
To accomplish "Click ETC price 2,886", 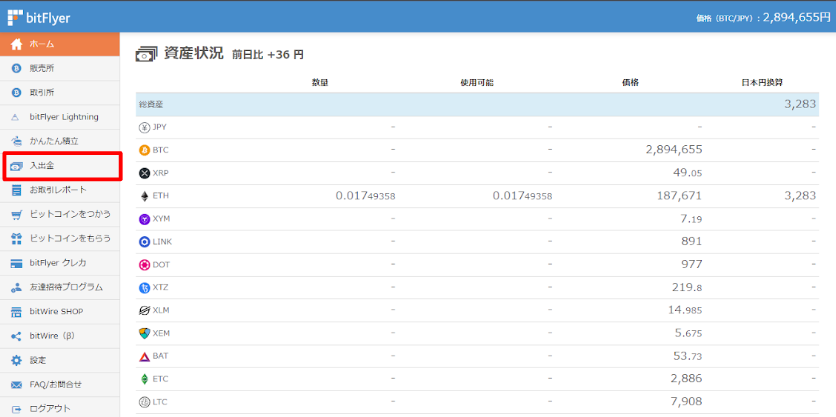I will [x=685, y=379].
